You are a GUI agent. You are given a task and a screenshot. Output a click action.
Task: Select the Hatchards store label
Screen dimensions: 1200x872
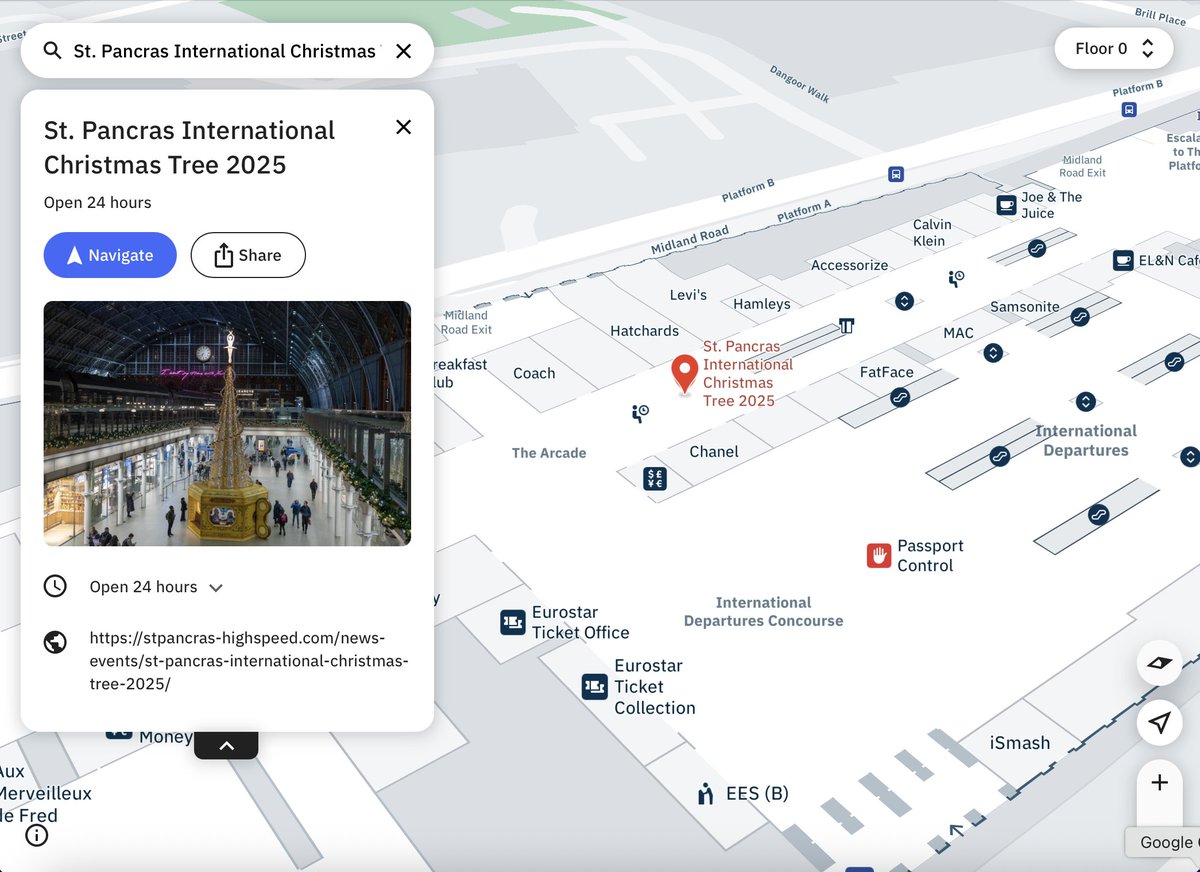click(x=645, y=331)
